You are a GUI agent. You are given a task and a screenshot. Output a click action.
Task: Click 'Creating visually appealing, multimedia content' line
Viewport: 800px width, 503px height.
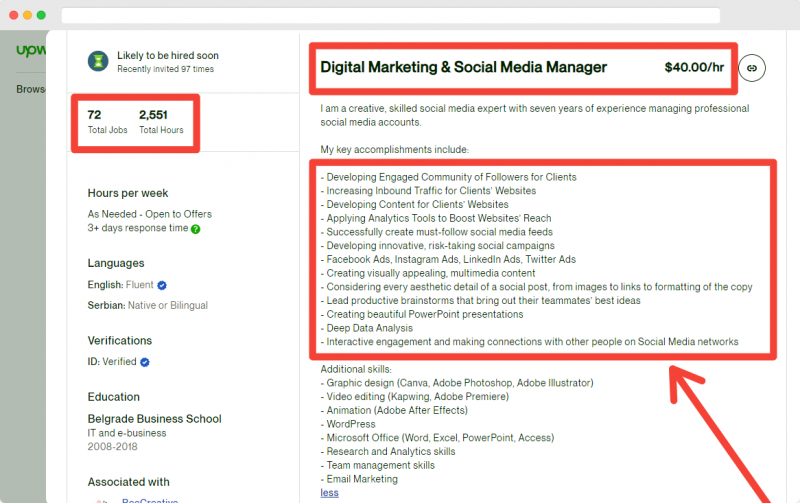click(x=428, y=273)
